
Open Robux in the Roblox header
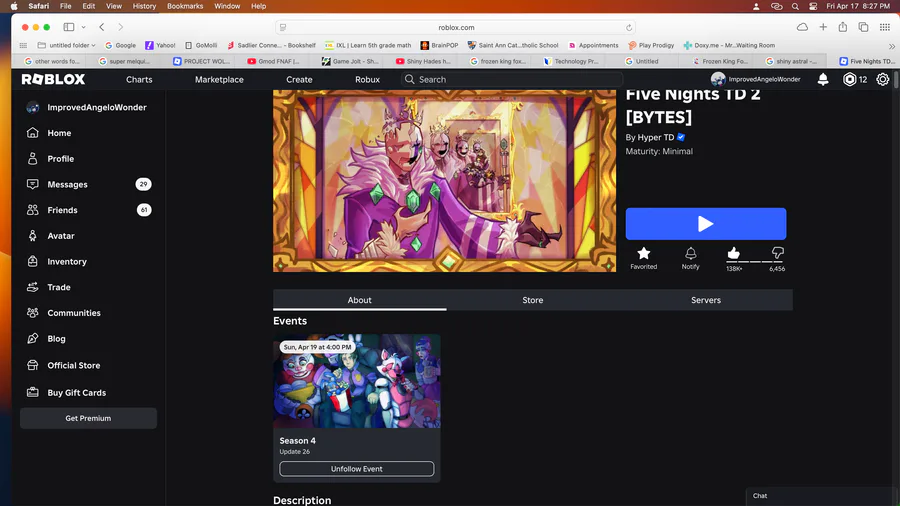tap(367, 80)
